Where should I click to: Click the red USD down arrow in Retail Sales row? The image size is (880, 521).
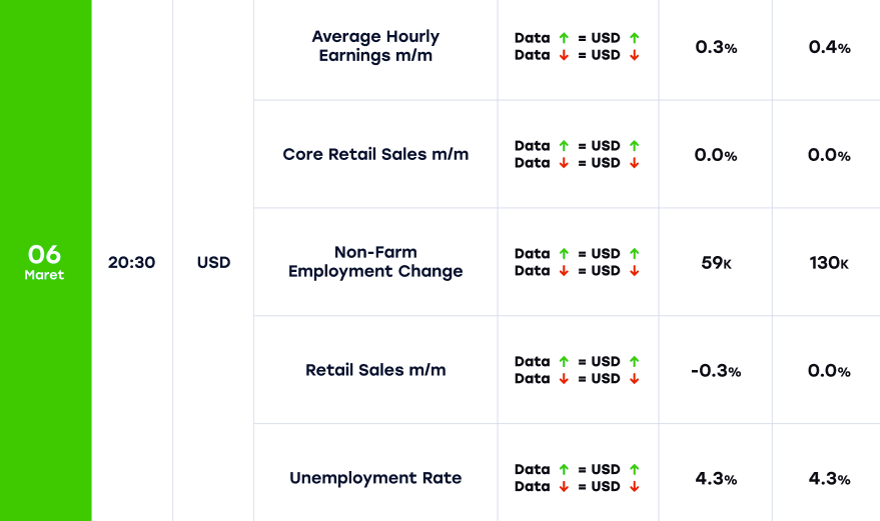click(x=634, y=379)
